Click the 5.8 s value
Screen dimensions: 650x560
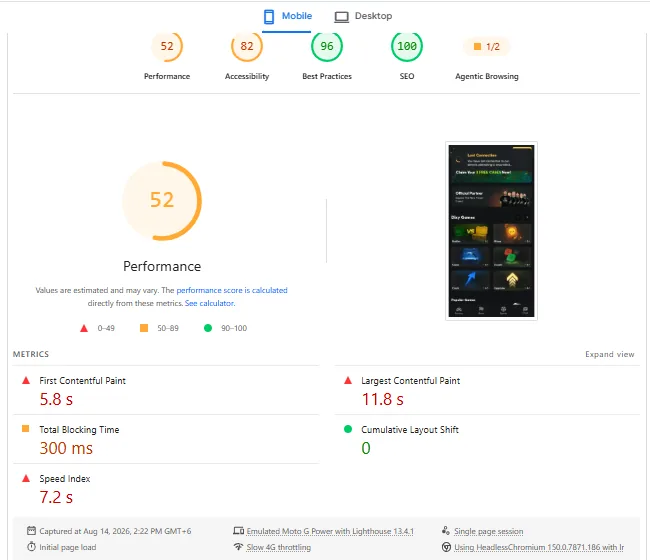56,399
